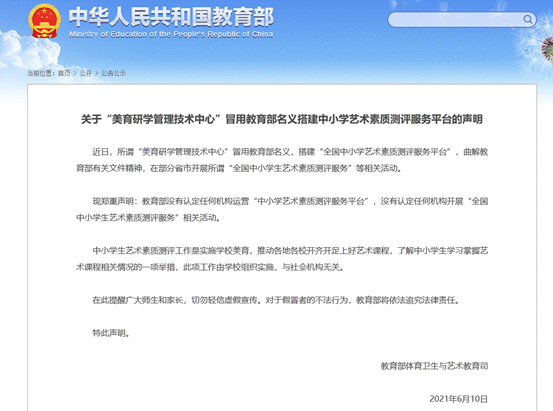Click the national emblem logo
The width and height of the screenshot is (553, 411).
click(x=44, y=21)
